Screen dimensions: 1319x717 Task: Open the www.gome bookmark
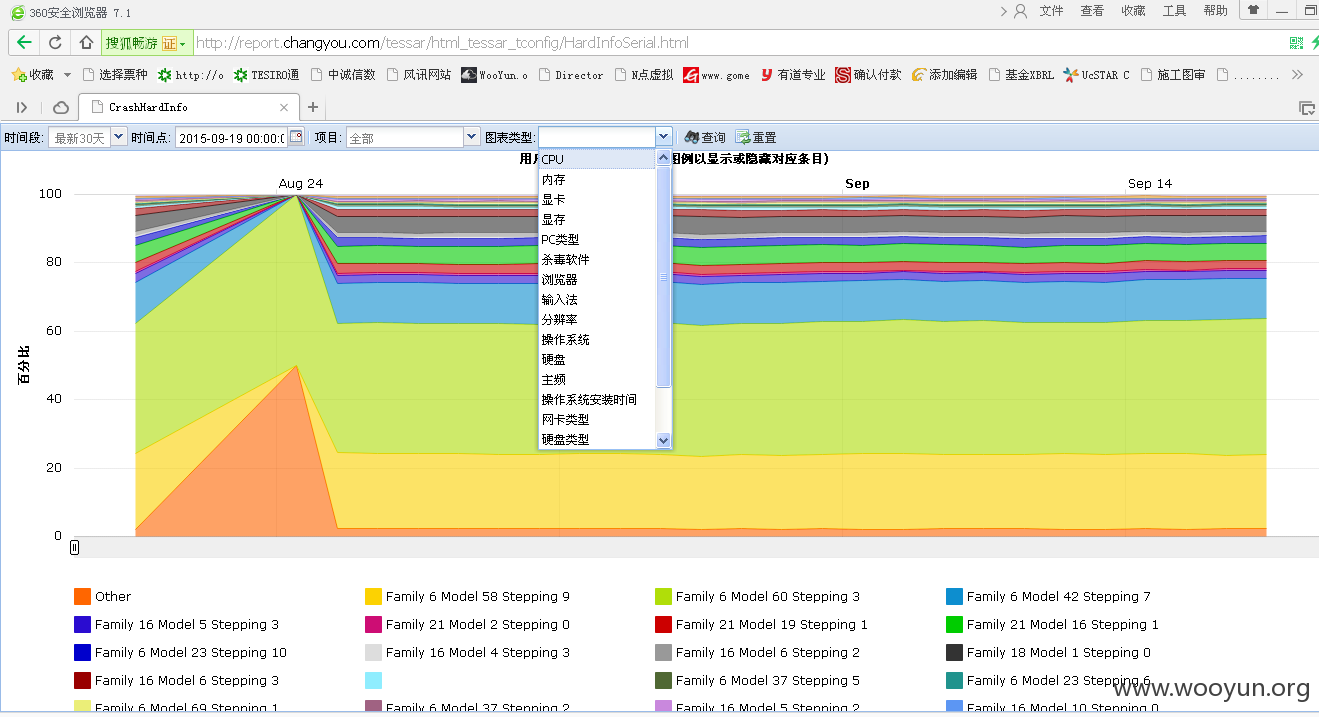(716, 74)
